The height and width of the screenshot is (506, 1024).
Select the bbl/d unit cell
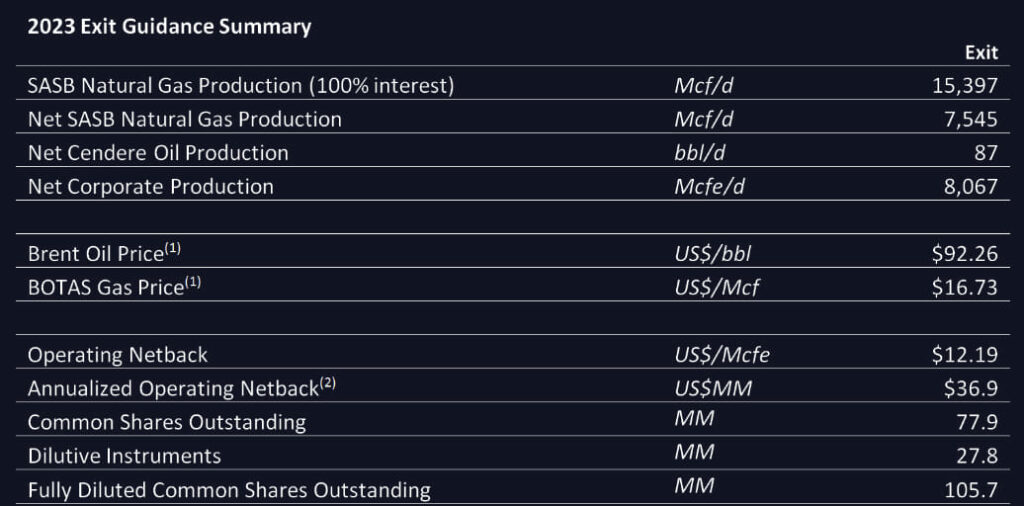(699, 153)
